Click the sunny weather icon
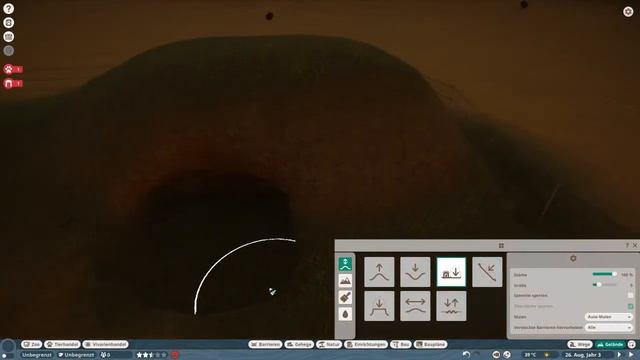Screen dimensions: 640x360 547,355
